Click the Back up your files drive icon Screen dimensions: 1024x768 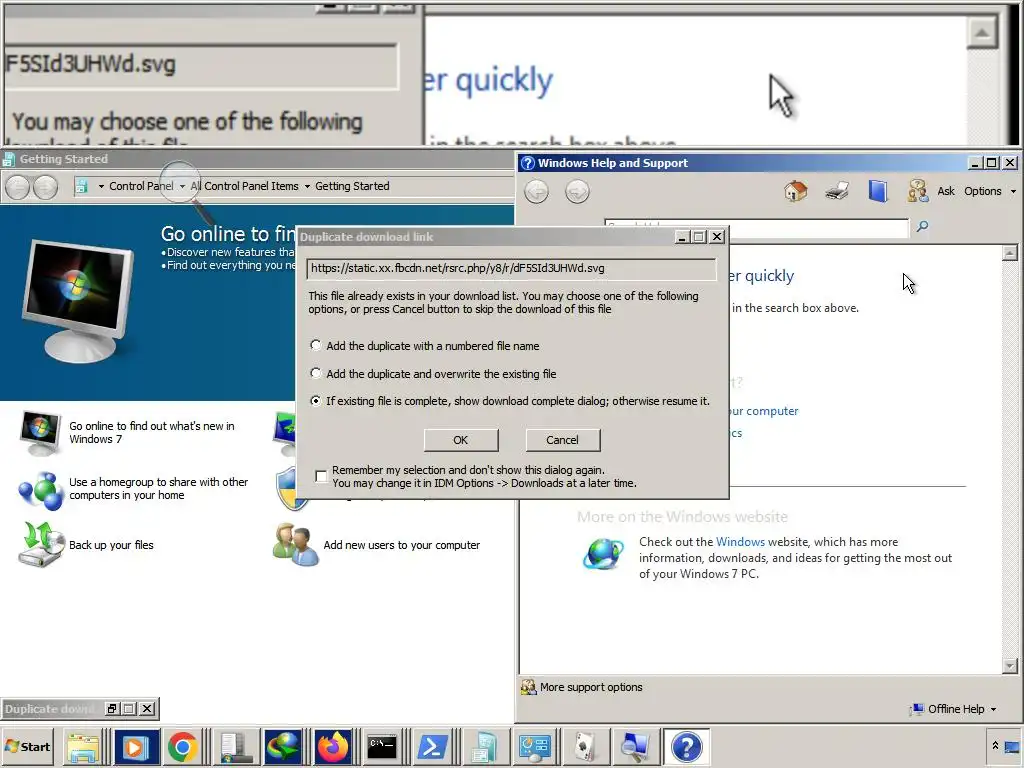(x=40, y=544)
